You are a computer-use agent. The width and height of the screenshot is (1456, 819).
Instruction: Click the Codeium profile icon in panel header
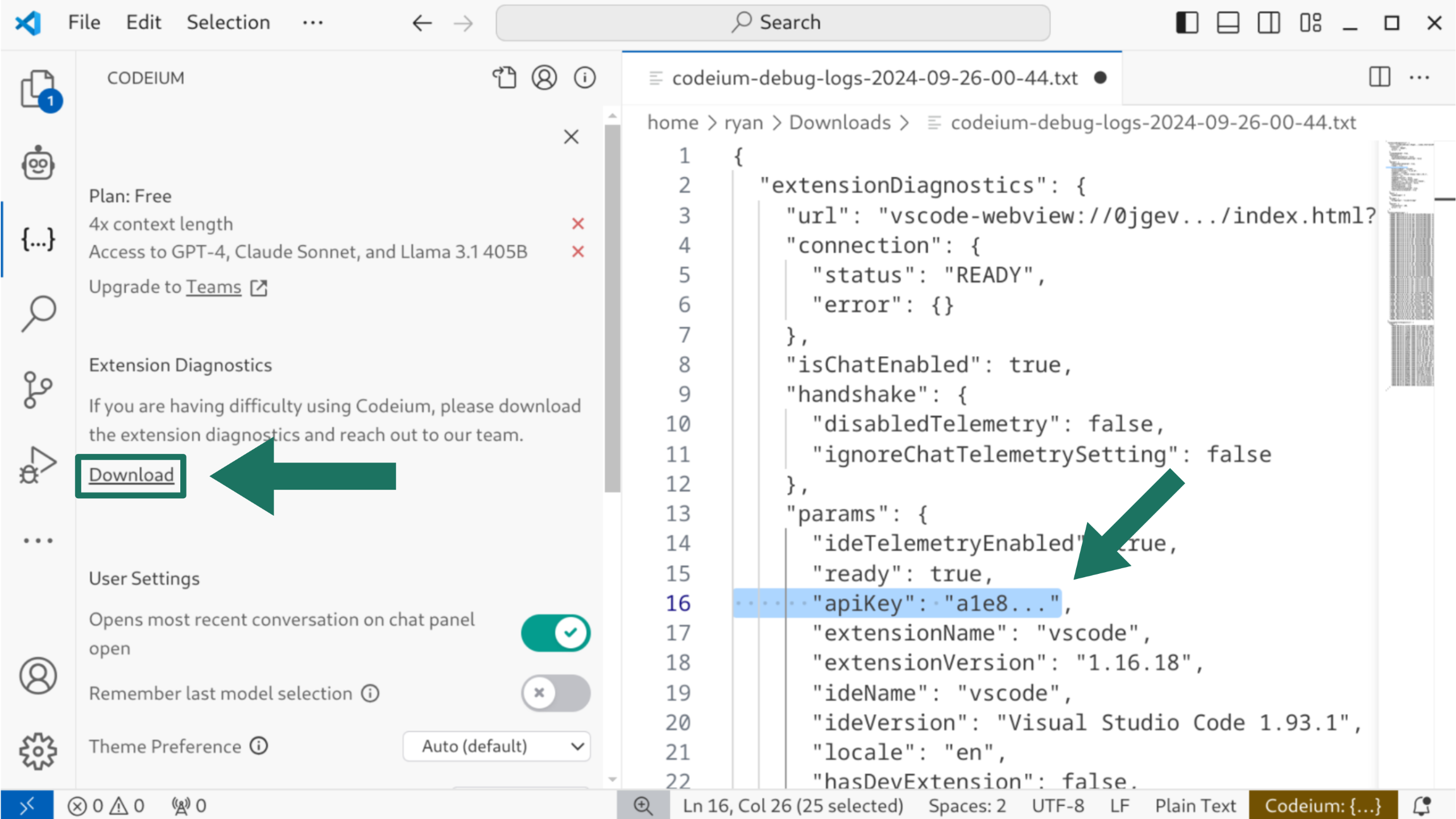544,78
